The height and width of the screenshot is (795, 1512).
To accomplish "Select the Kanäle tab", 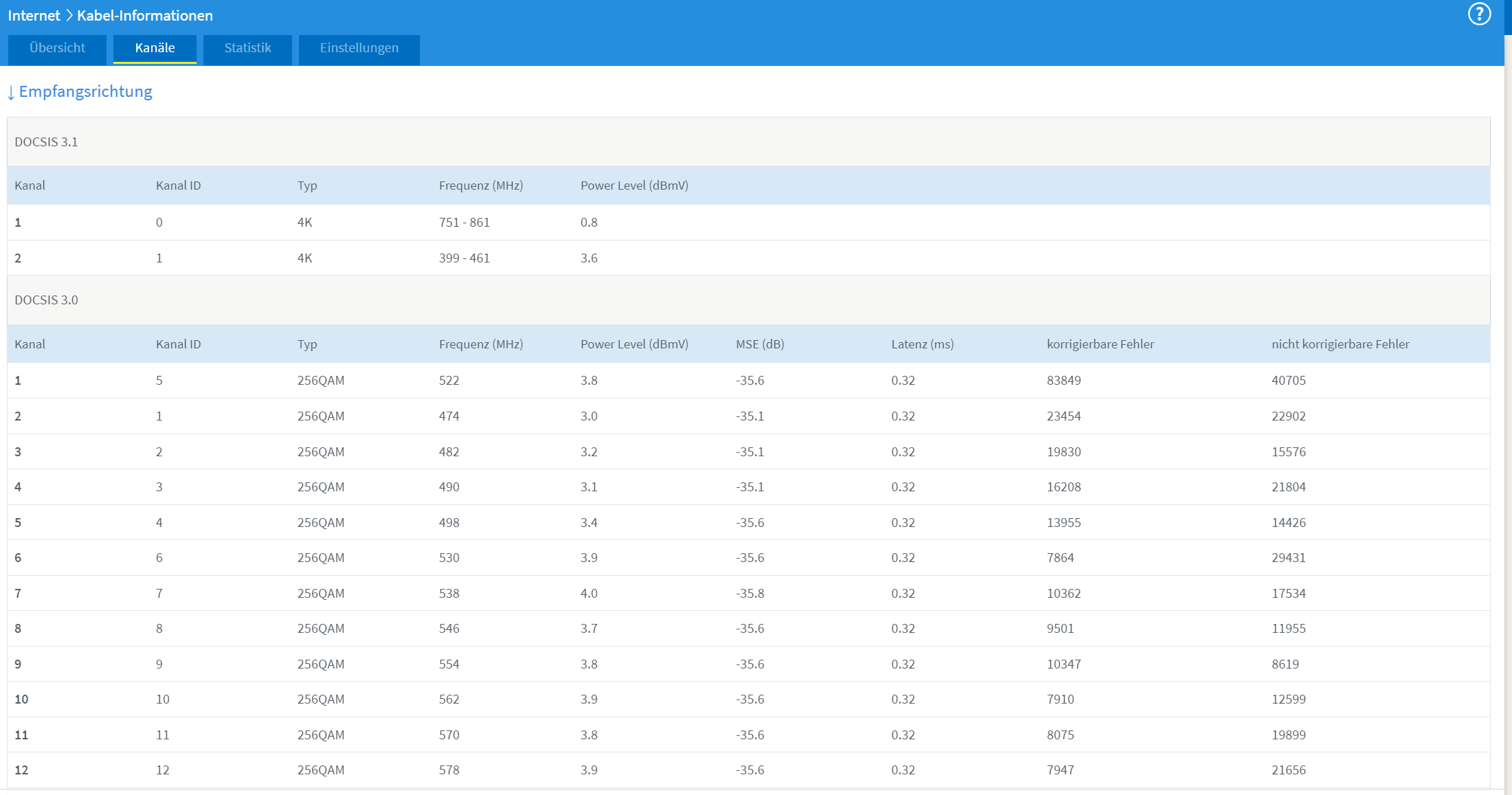I will point(155,48).
